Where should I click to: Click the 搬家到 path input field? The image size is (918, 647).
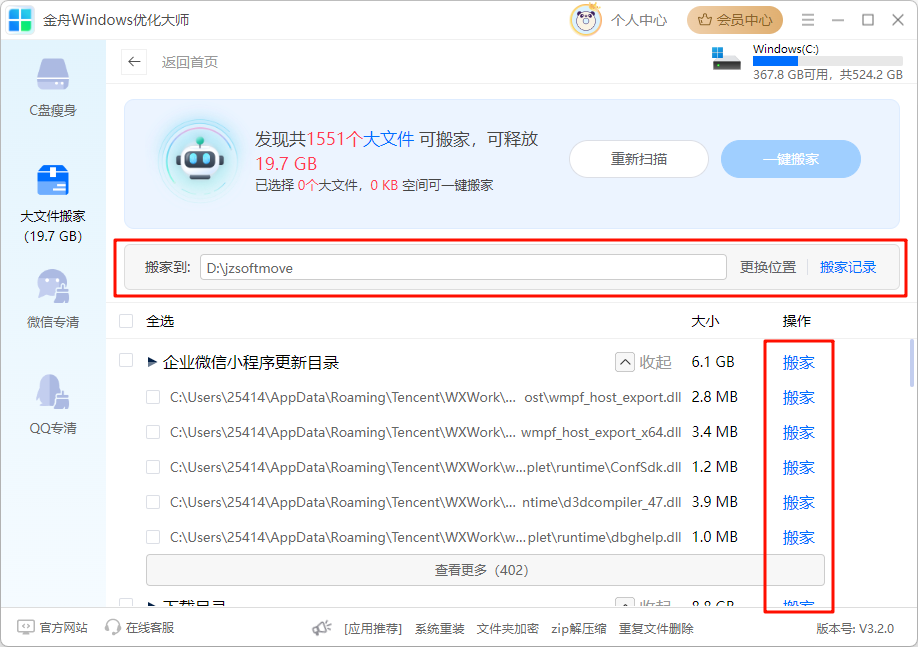(x=463, y=268)
